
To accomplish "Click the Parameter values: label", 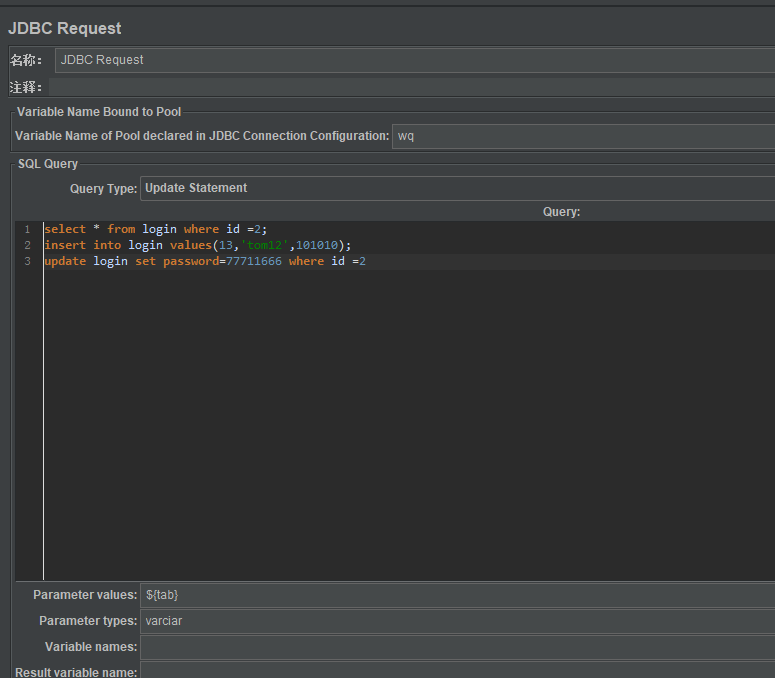I will (85, 595).
